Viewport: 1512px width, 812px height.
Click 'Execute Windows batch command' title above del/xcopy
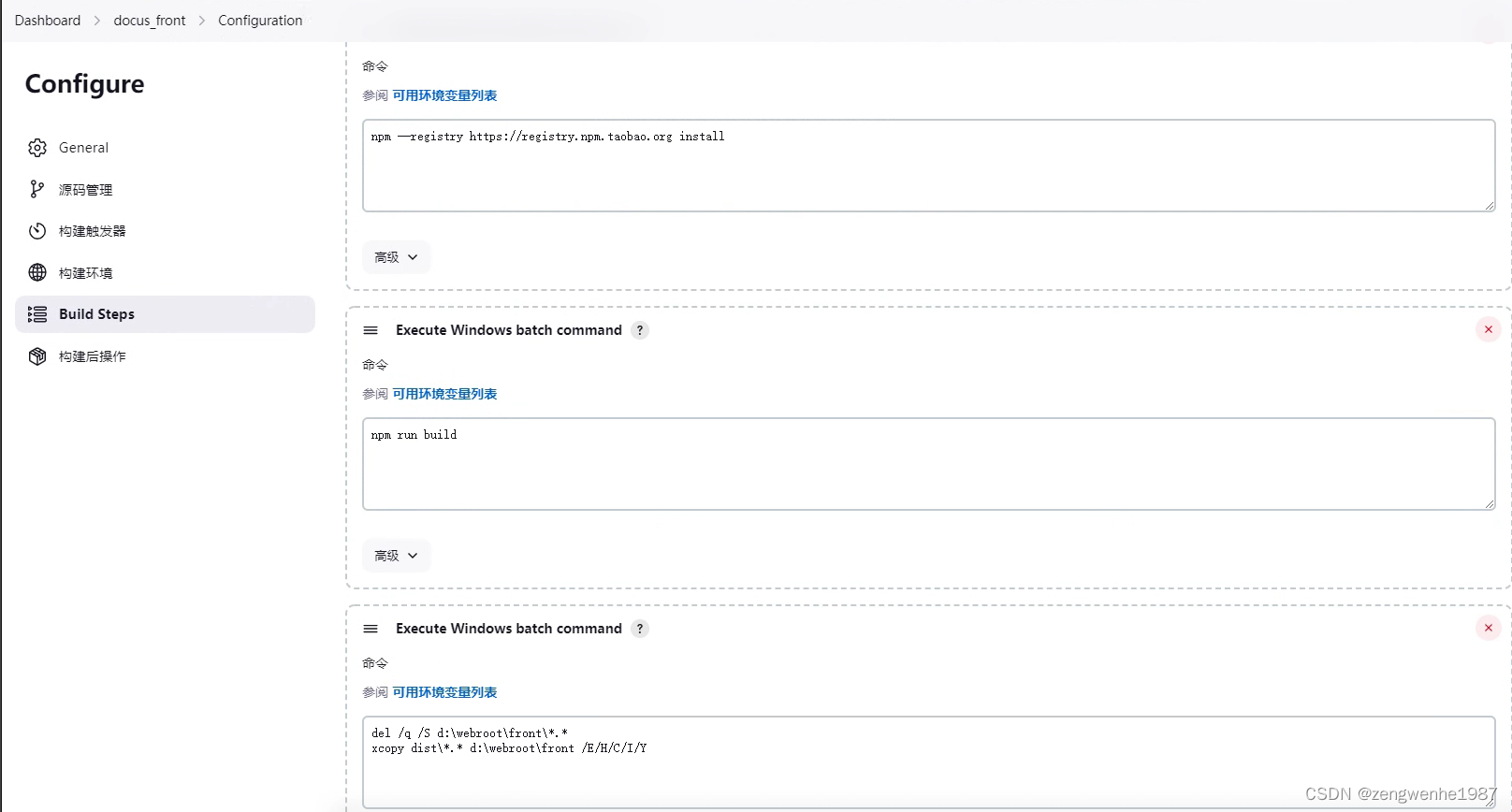pos(509,629)
